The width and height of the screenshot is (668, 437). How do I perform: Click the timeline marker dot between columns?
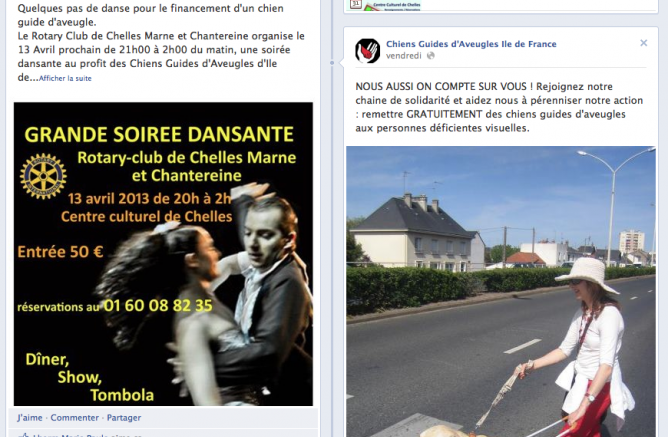332,63
